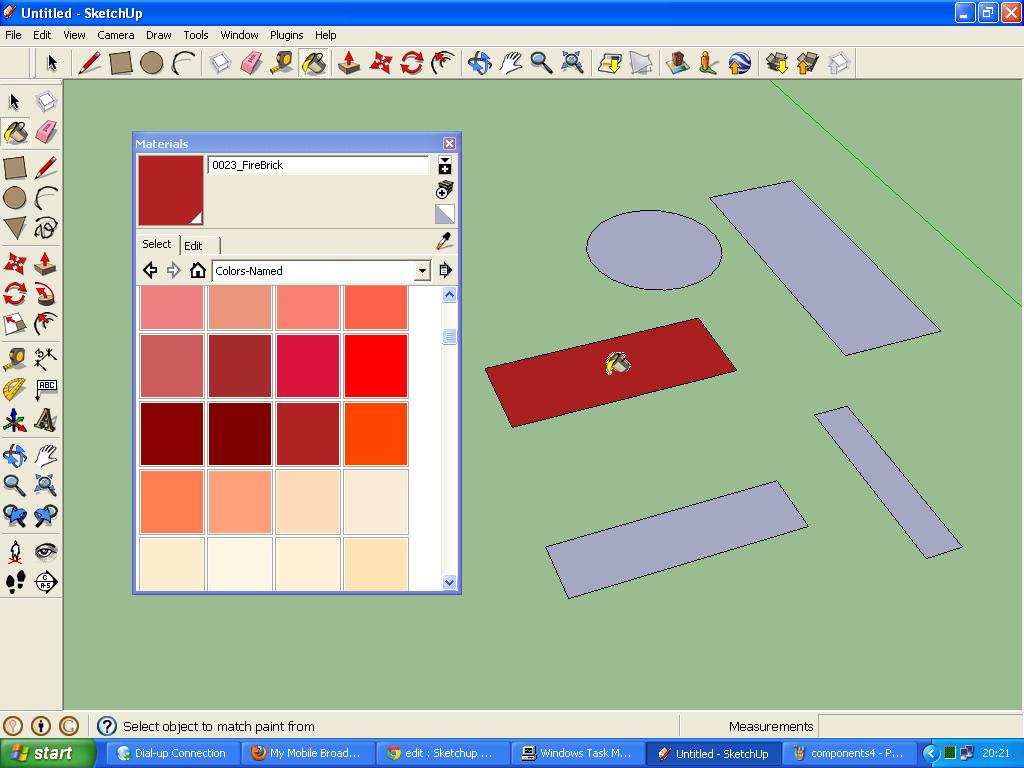Select the Freehand tool in left toolbar

coord(46,228)
